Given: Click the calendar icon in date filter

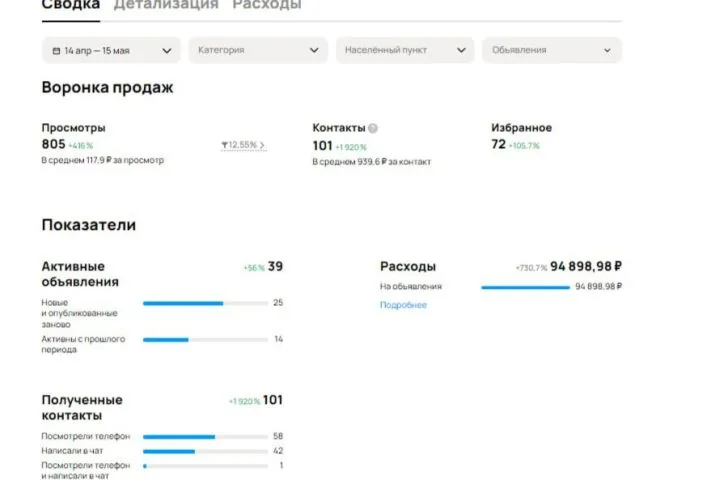Looking at the screenshot, I should point(56,51).
